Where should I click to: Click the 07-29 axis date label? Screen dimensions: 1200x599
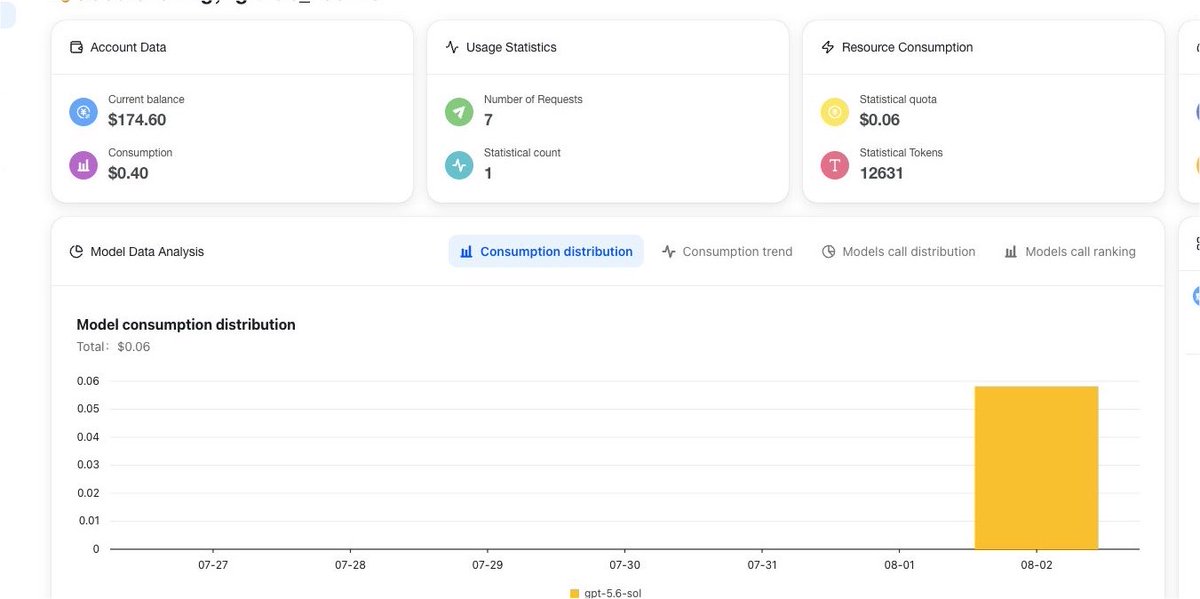coord(487,565)
